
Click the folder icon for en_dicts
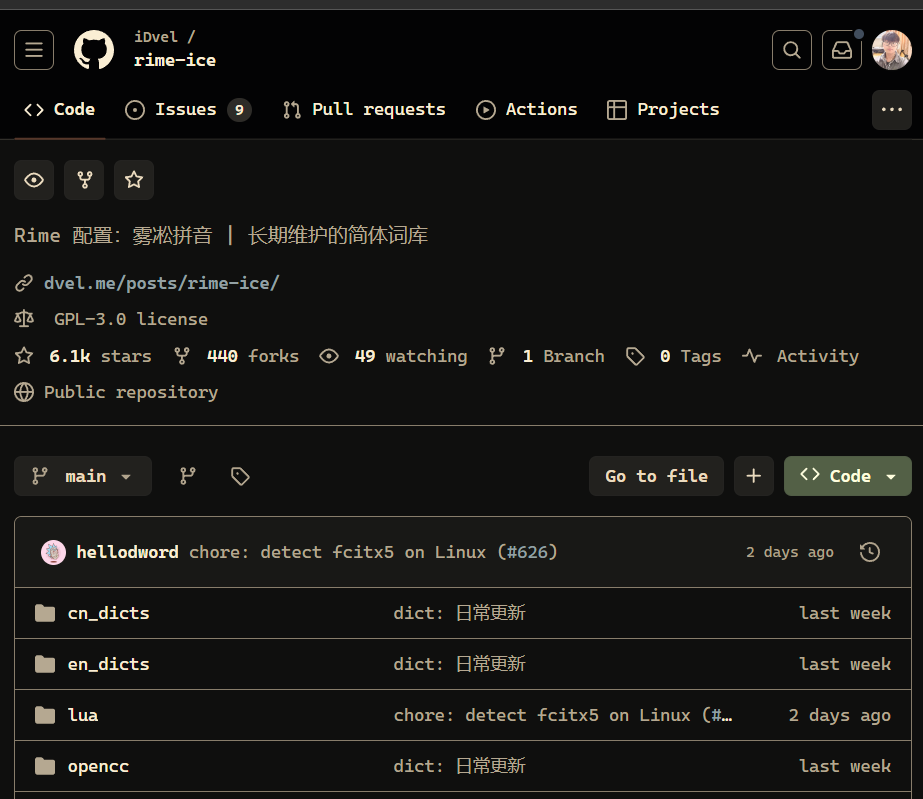click(45, 665)
